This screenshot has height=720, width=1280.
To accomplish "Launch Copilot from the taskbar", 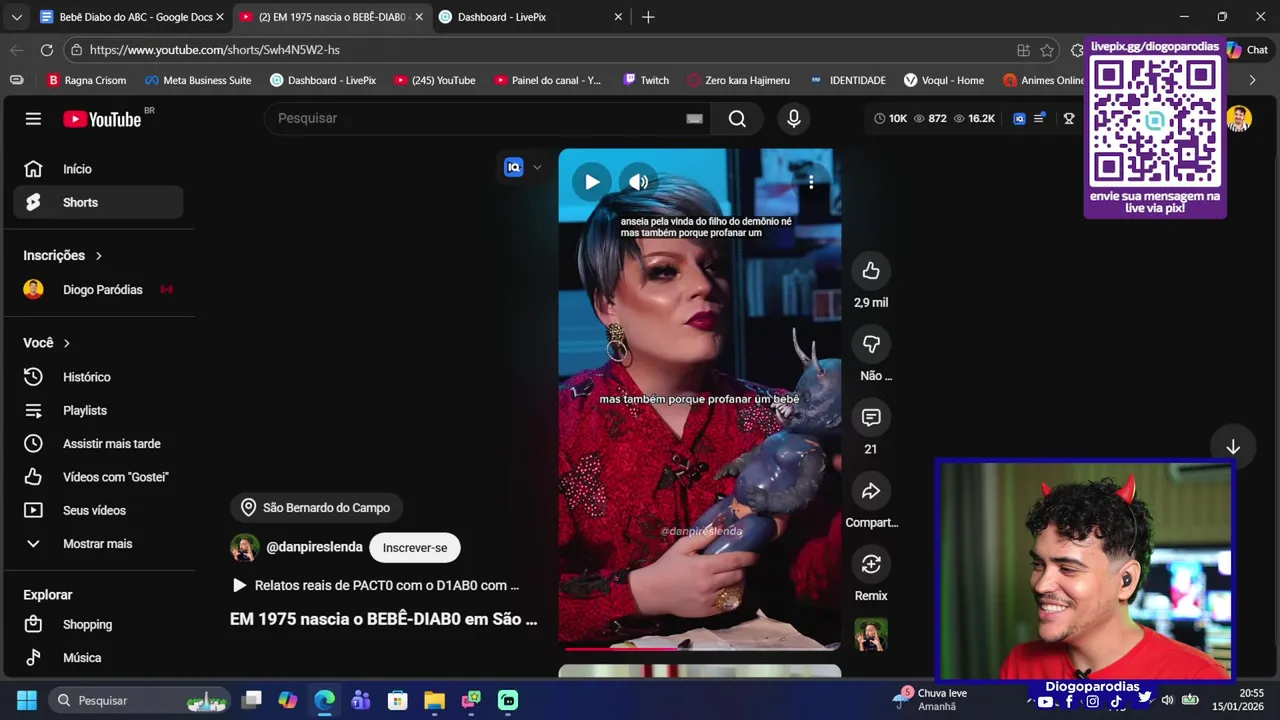I will 288,700.
